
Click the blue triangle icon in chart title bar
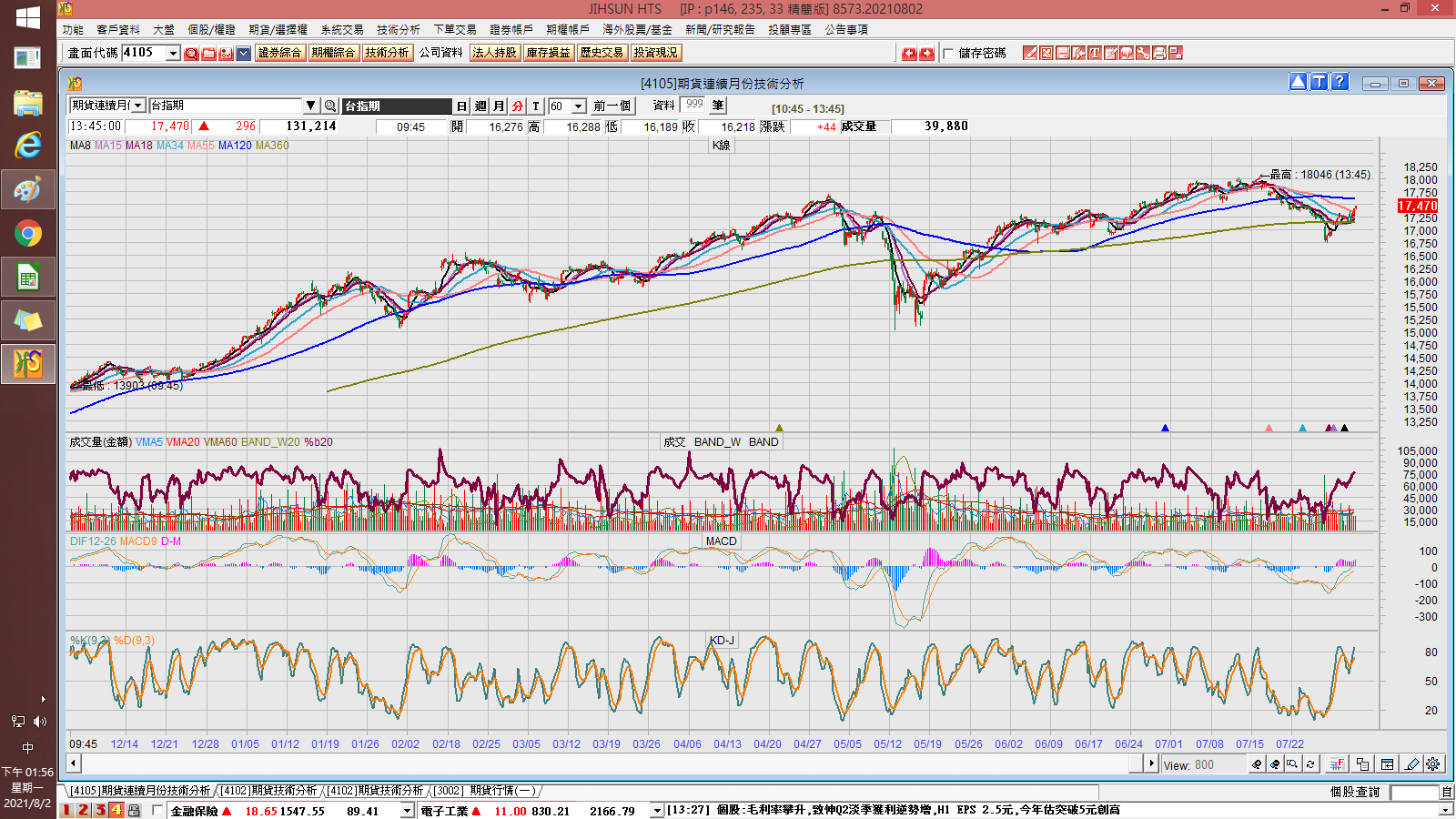click(1299, 82)
